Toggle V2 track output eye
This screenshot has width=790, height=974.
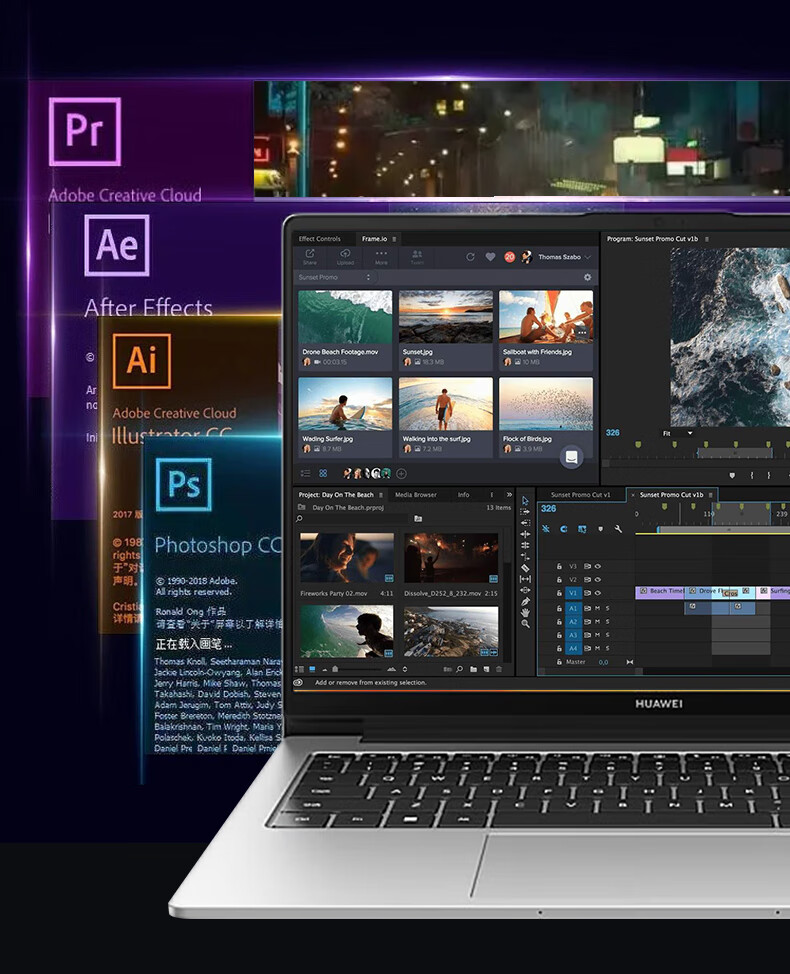pos(598,580)
